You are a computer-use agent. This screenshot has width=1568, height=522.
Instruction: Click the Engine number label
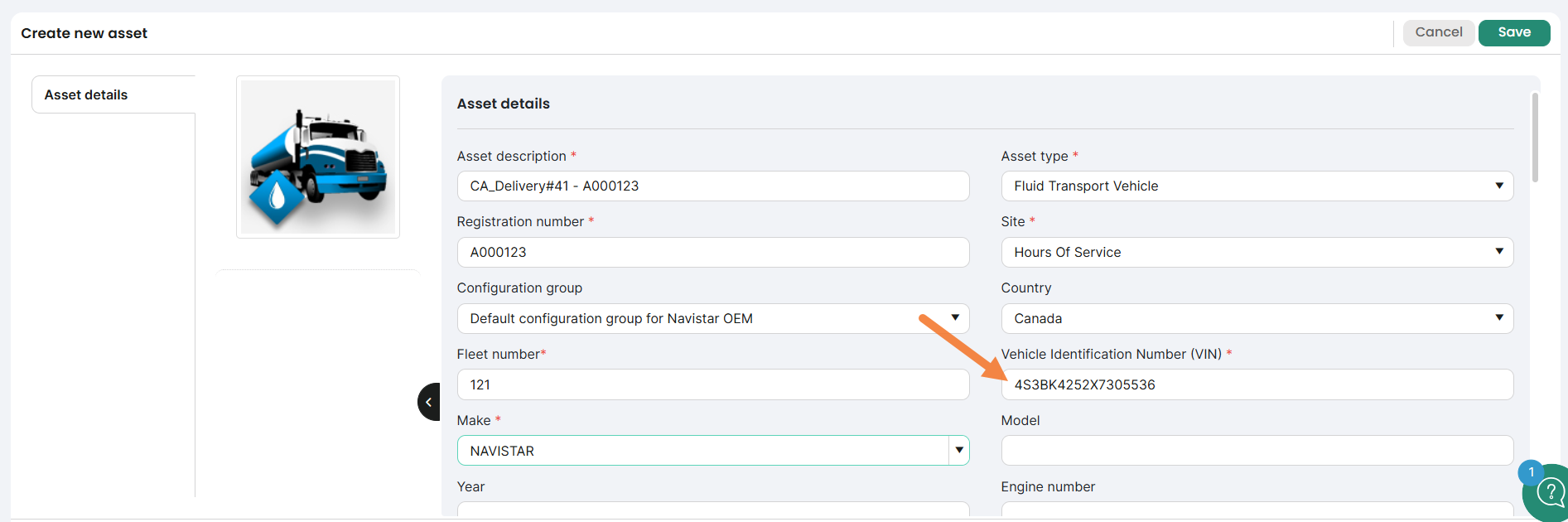[1048, 486]
